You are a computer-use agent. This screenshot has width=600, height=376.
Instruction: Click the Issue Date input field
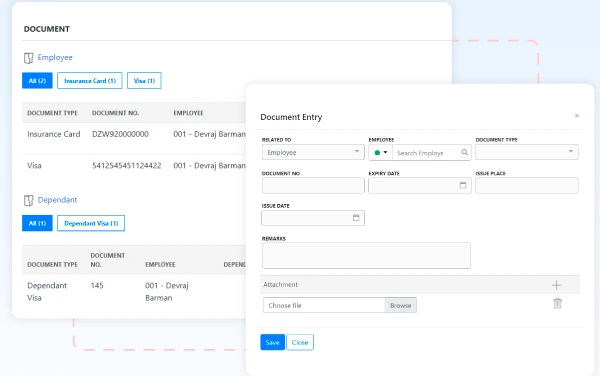313,218
